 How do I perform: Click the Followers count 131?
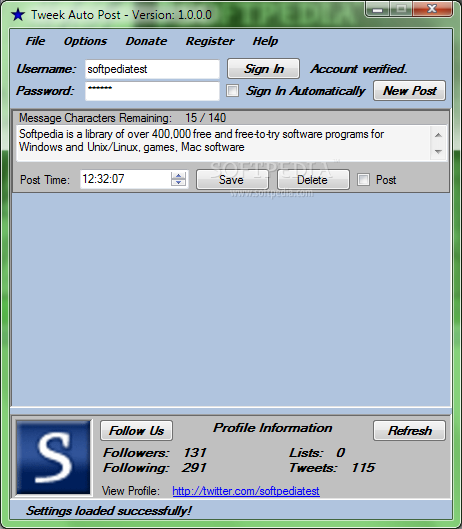coord(195,453)
